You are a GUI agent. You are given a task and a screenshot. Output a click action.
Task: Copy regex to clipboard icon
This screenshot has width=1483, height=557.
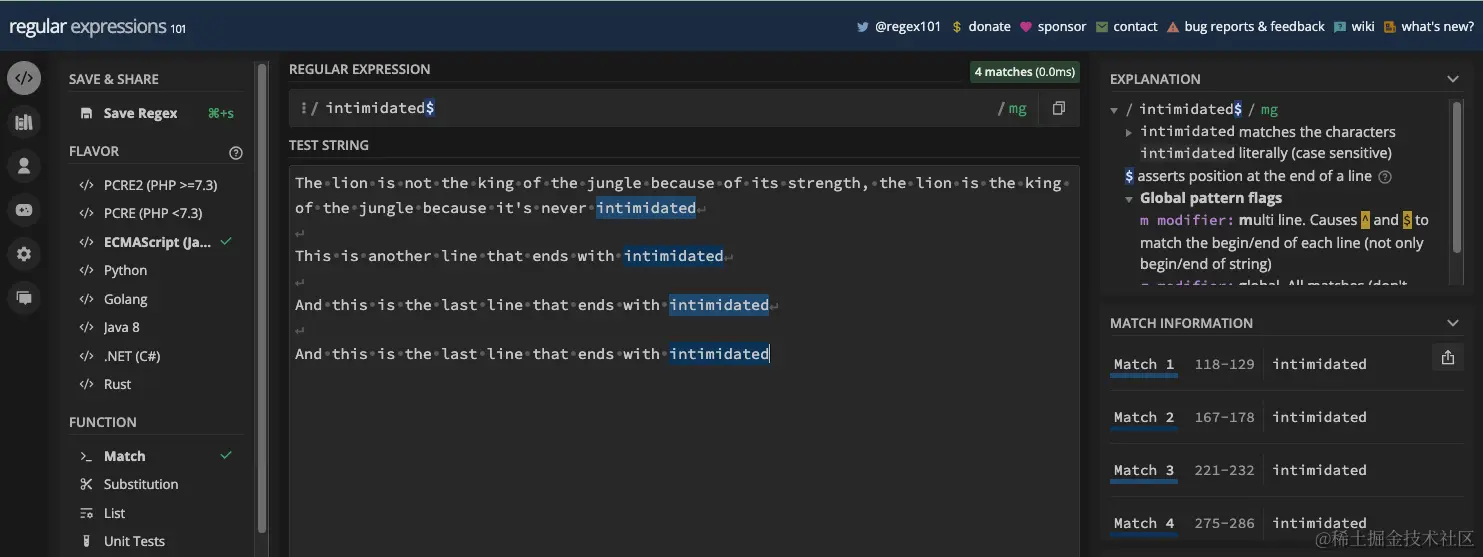point(1059,108)
